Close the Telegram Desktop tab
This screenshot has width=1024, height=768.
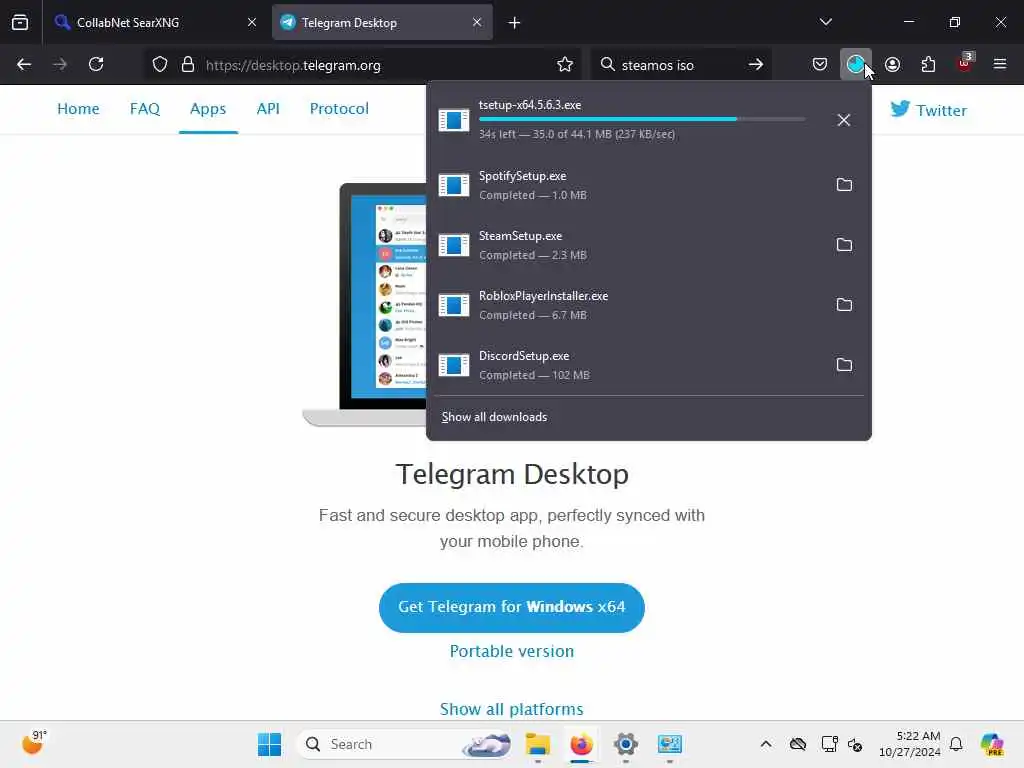477,22
